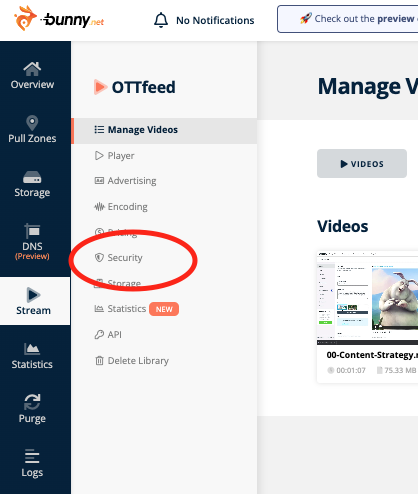Open library Statistics with NEW badge
The width and height of the screenshot is (418, 494).
tap(136, 309)
